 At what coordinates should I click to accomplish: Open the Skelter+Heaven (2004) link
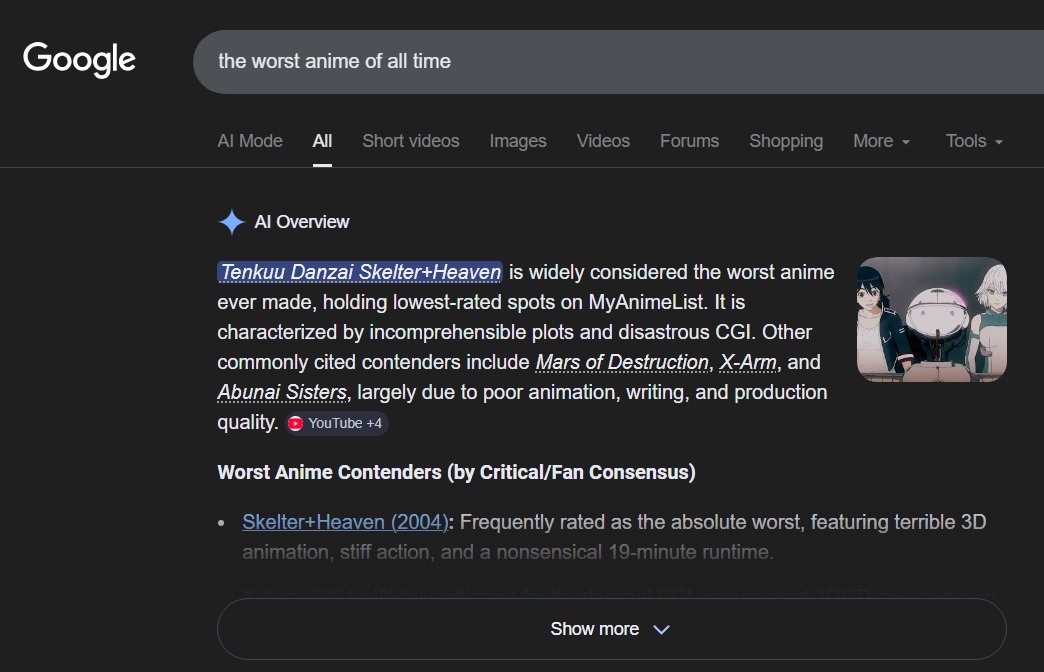pyautogui.click(x=346, y=522)
